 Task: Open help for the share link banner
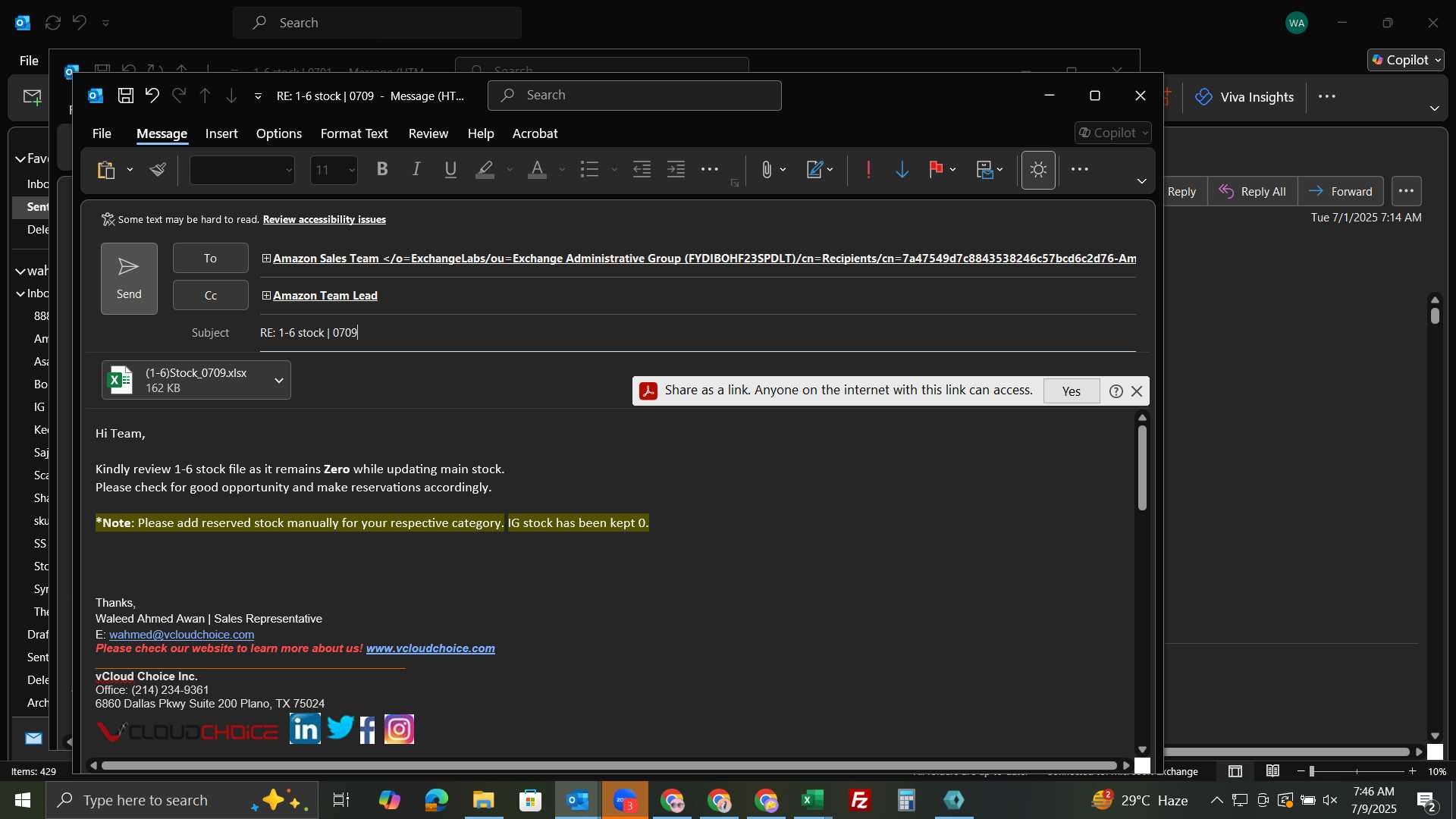(x=1116, y=391)
